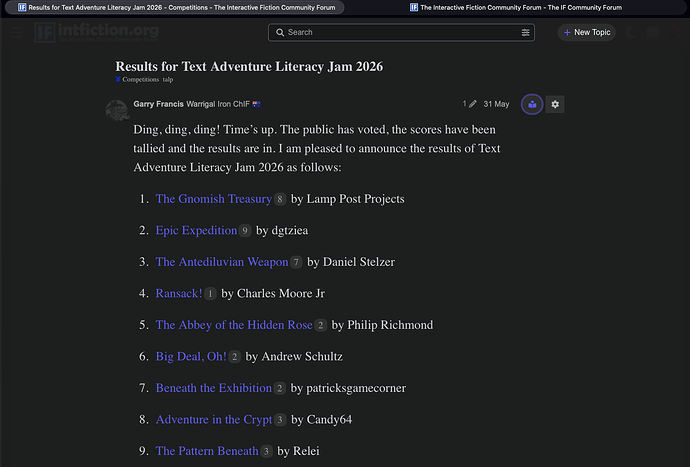Click the 31 May post date
The width and height of the screenshot is (690, 467).
(x=496, y=104)
